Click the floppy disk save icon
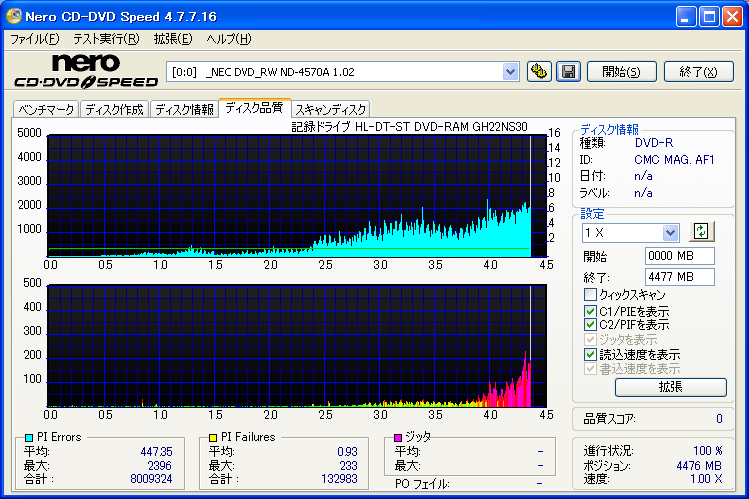The height and width of the screenshot is (499, 749). pyautogui.click(x=568, y=72)
